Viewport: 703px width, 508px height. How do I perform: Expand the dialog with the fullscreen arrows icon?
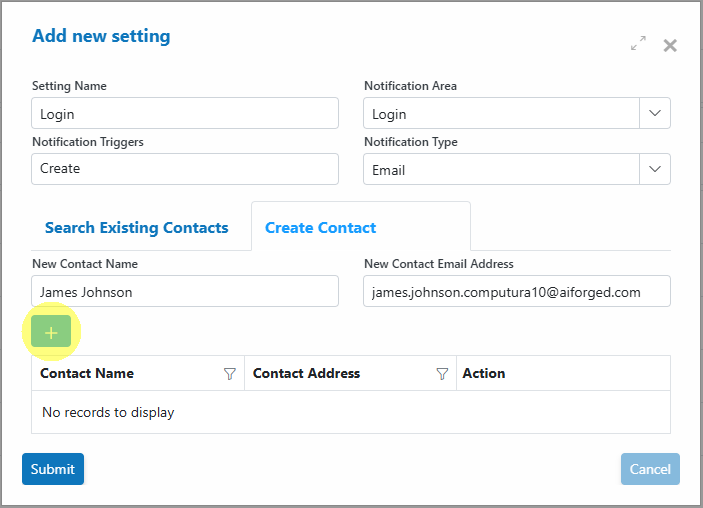(x=638, y=43)
